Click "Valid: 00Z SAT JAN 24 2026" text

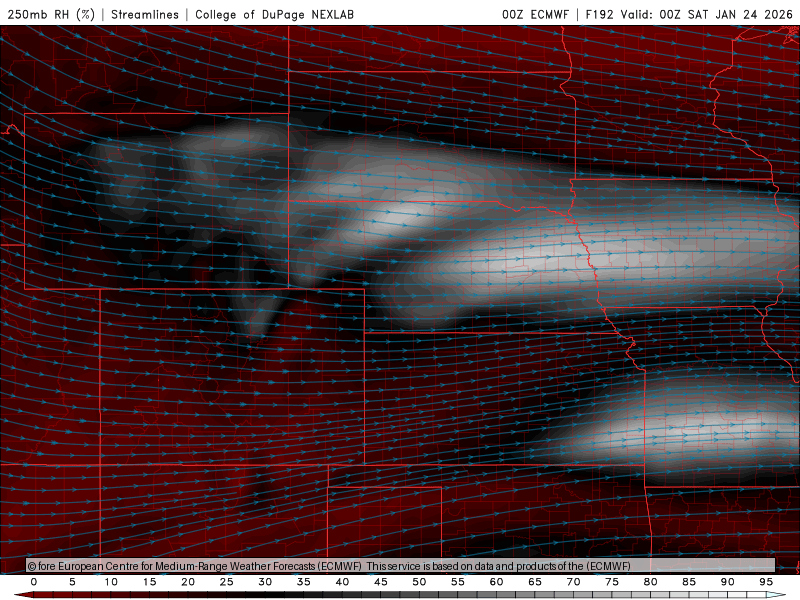coord(707,14)
